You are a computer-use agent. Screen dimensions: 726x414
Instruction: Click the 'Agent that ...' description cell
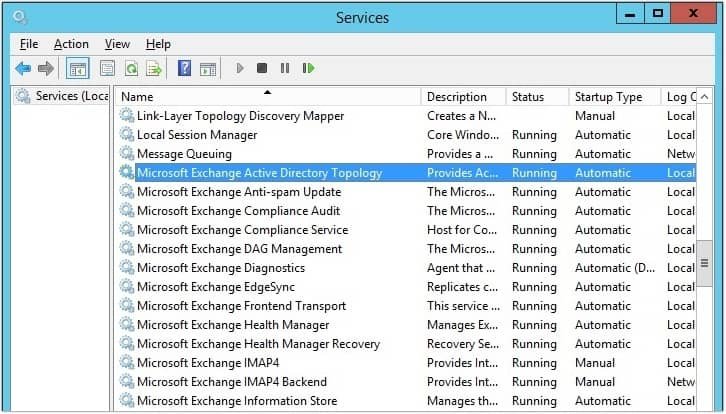pyautogui.click(x=461, y=268)
